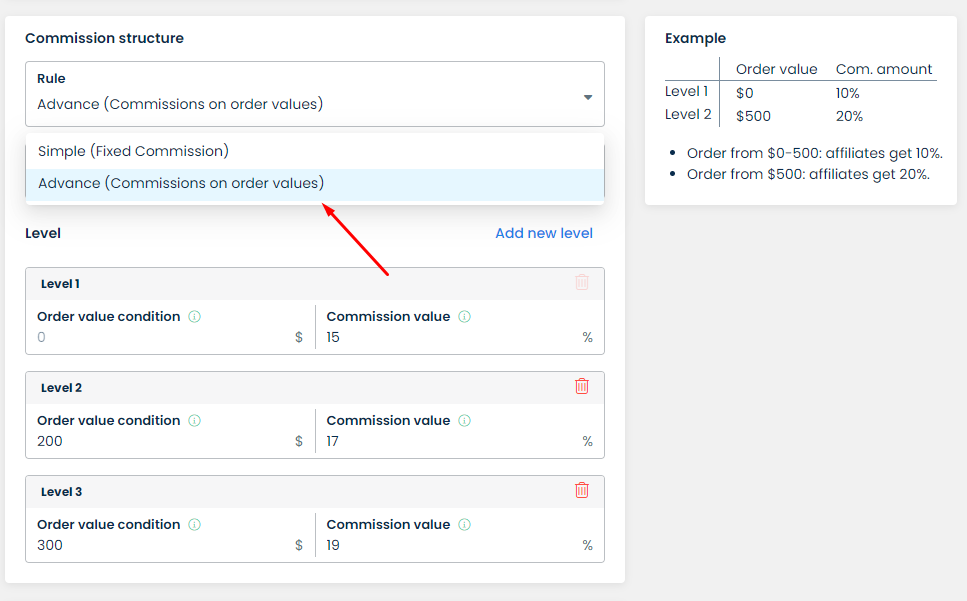Screen dimensions: 967x601
Task: Edit Level 3 commission value field
Action: [450, 546]
